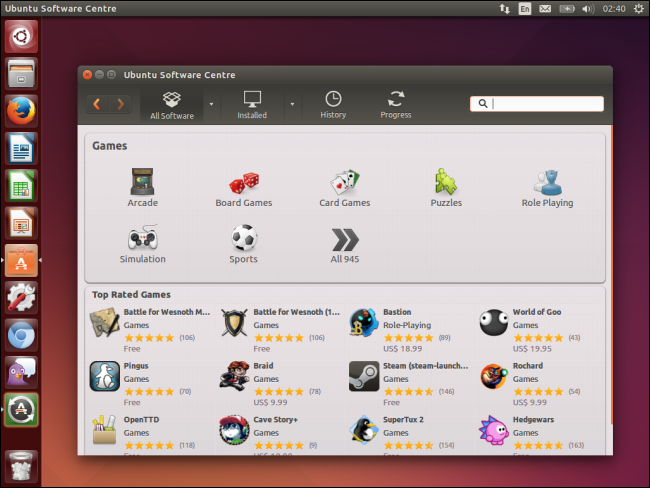Open the 'En' keyboard layout indicator

[525, 9]
